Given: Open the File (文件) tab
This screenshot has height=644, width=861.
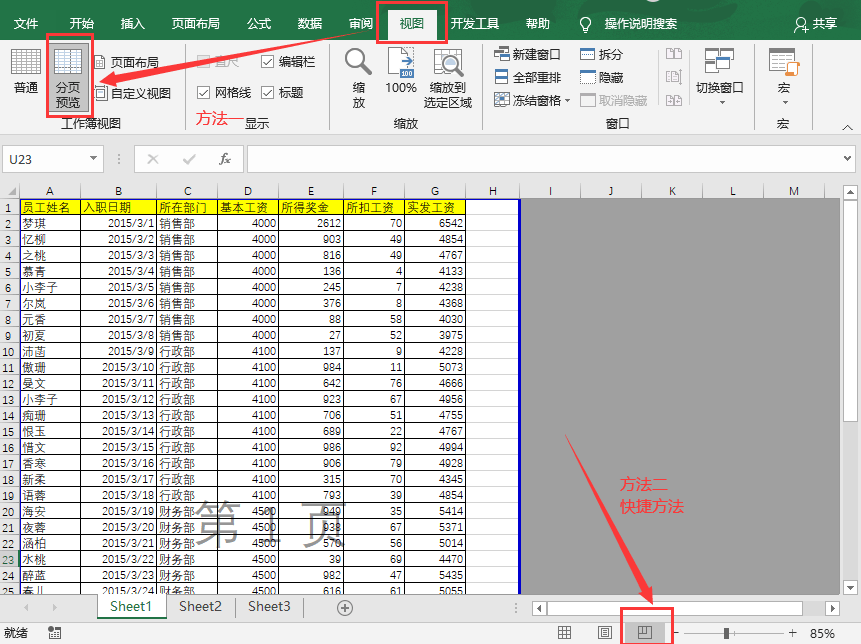Looking at the screenshot, I should (x=26, y=24).
